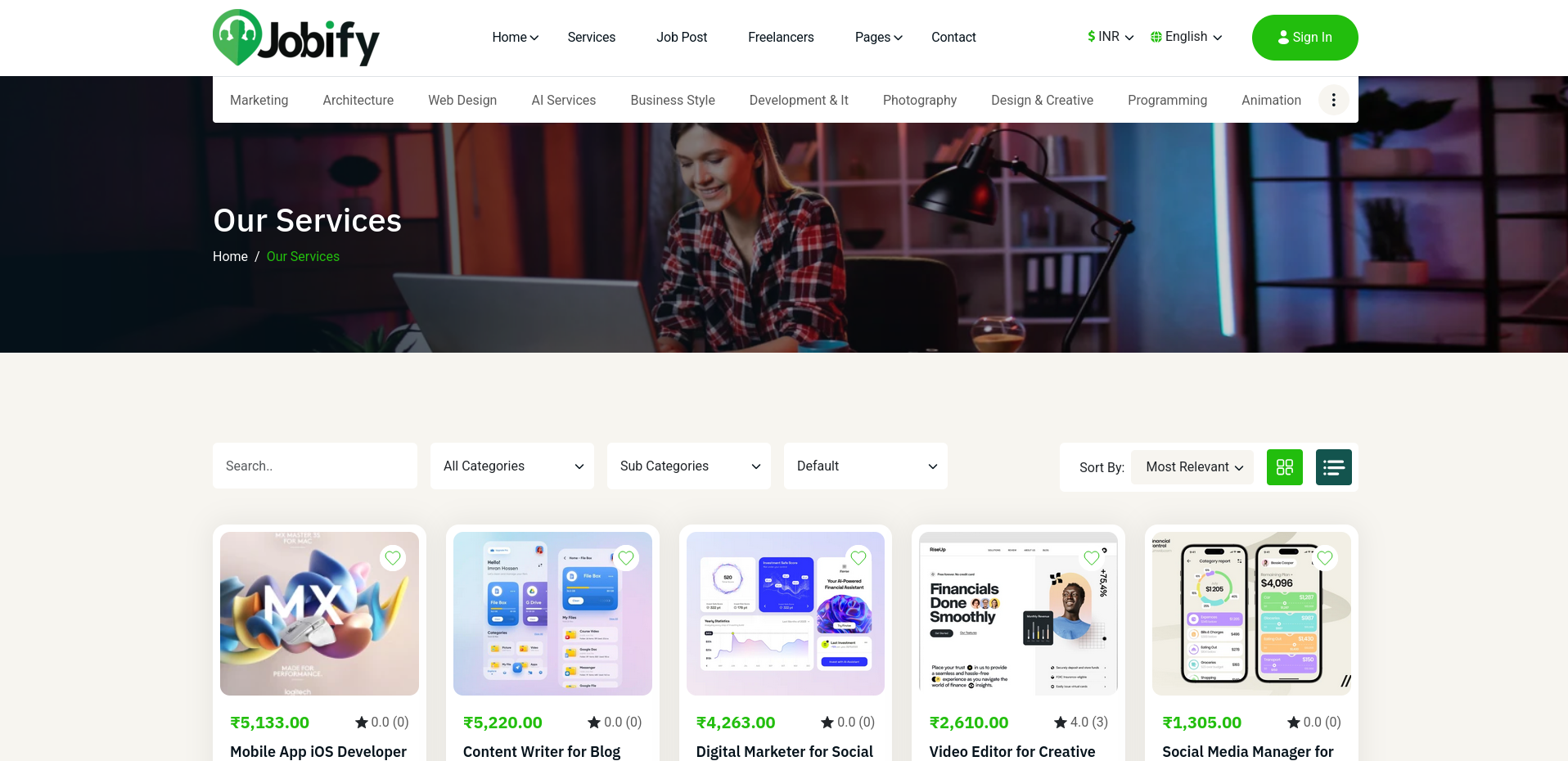Expand the All Categories dropdown
Viewport: 1568px width, 761px height.
[x=512, y=466]
